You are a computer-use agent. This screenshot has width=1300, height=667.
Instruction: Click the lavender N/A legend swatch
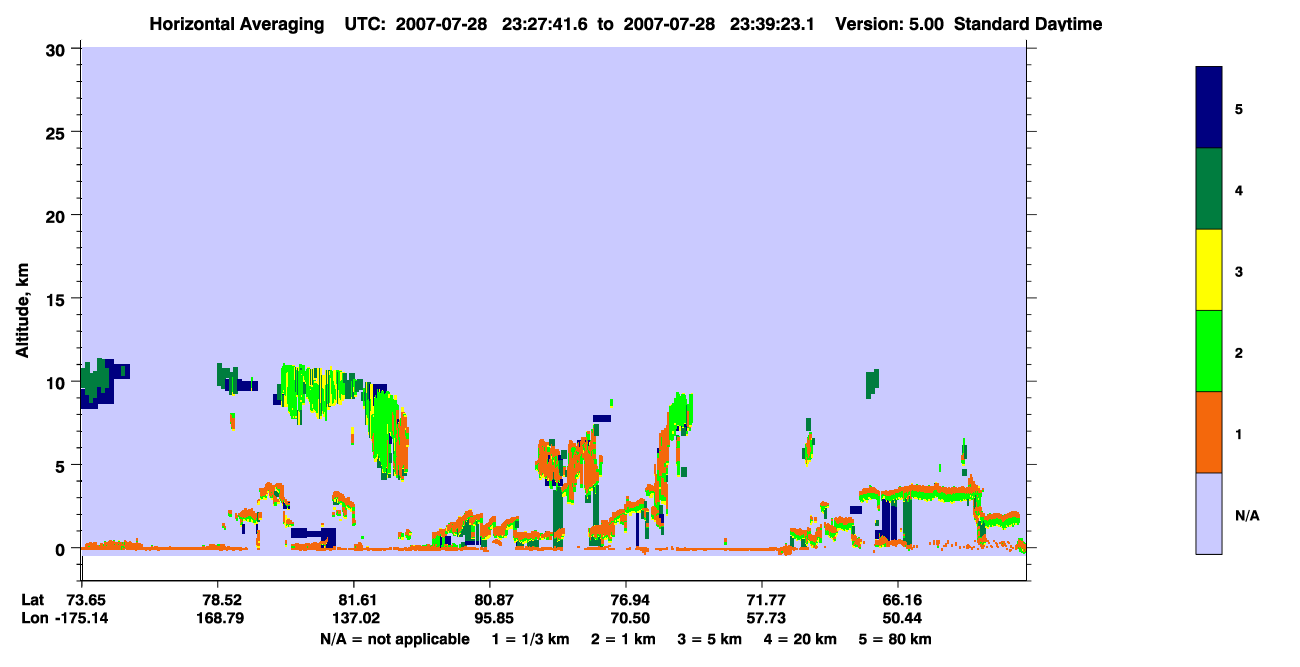(x=1209, y=513)
